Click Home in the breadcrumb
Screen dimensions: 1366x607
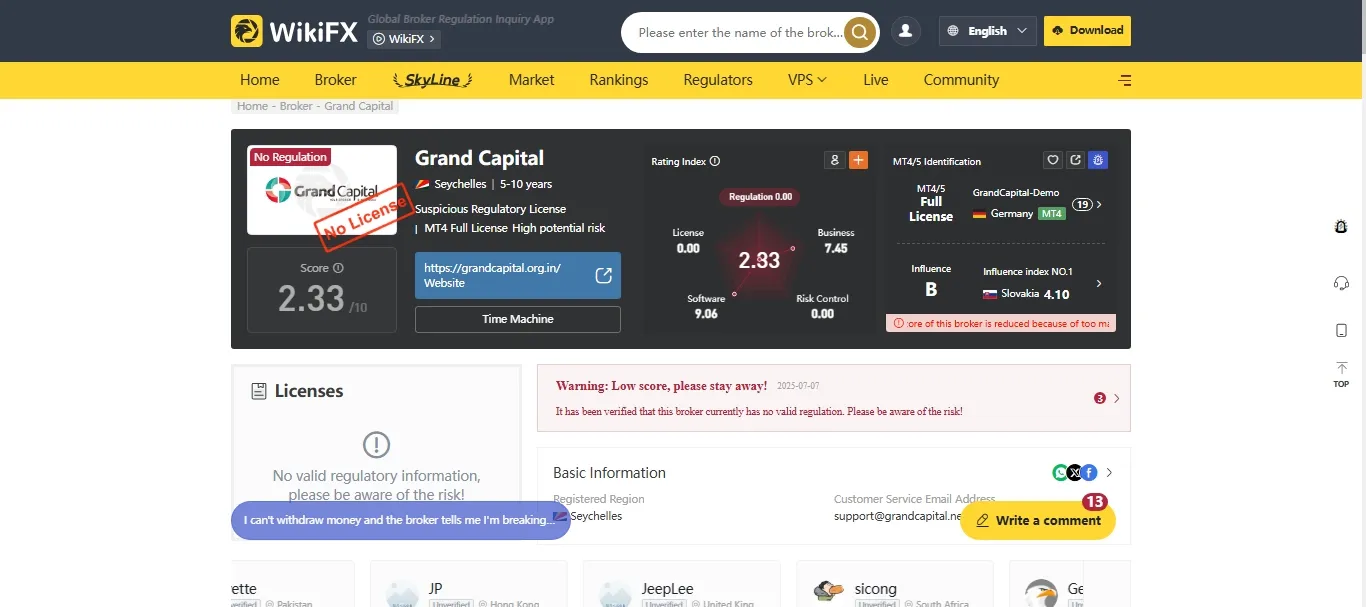pyautogui.click(x=252, y=106)
